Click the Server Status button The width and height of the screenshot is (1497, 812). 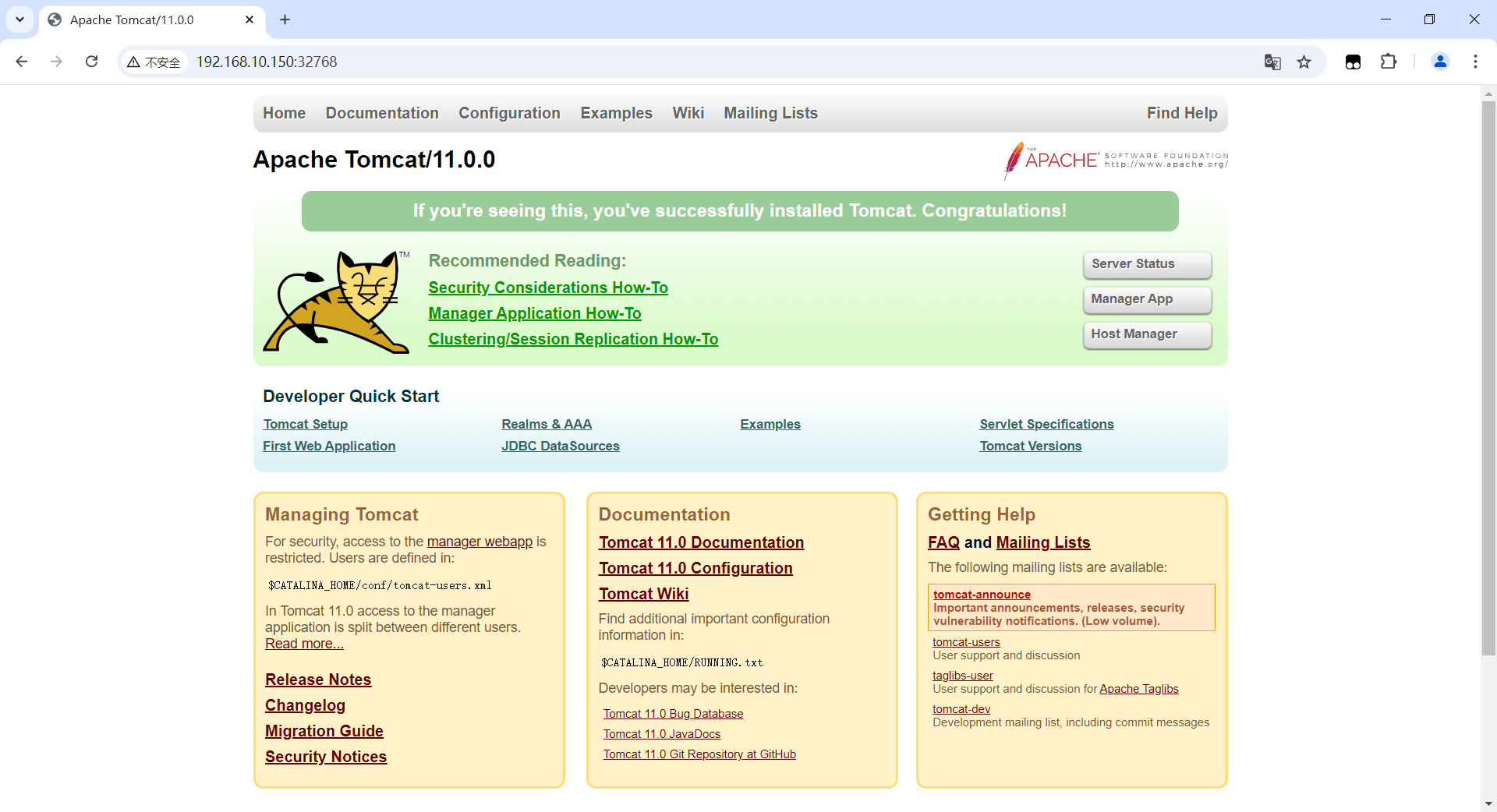(1147, 264)
